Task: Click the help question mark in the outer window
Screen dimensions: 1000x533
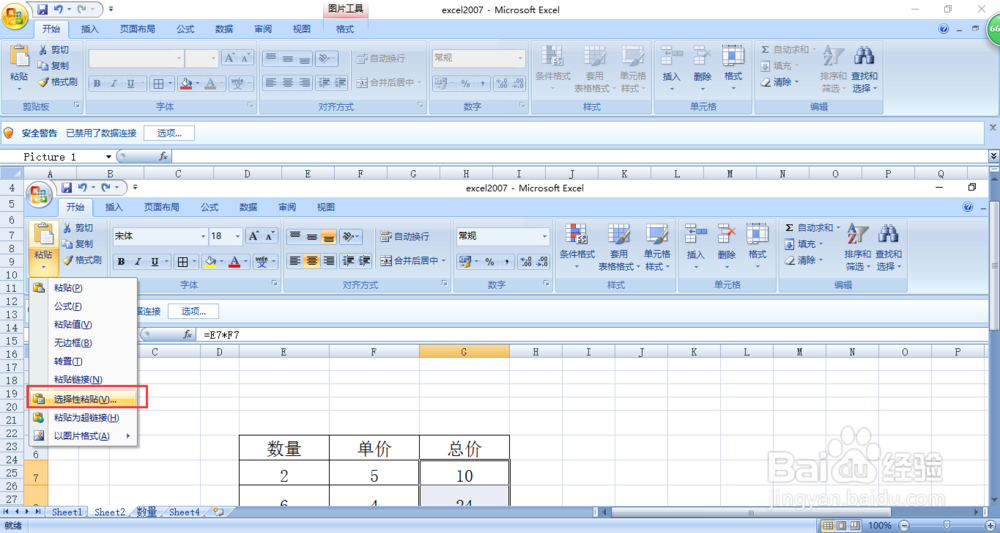Action: pos(944,29)
